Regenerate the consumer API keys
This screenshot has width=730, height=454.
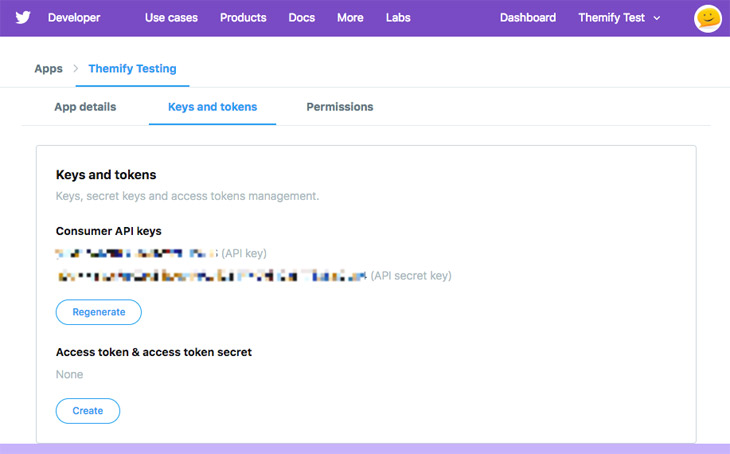99,312
